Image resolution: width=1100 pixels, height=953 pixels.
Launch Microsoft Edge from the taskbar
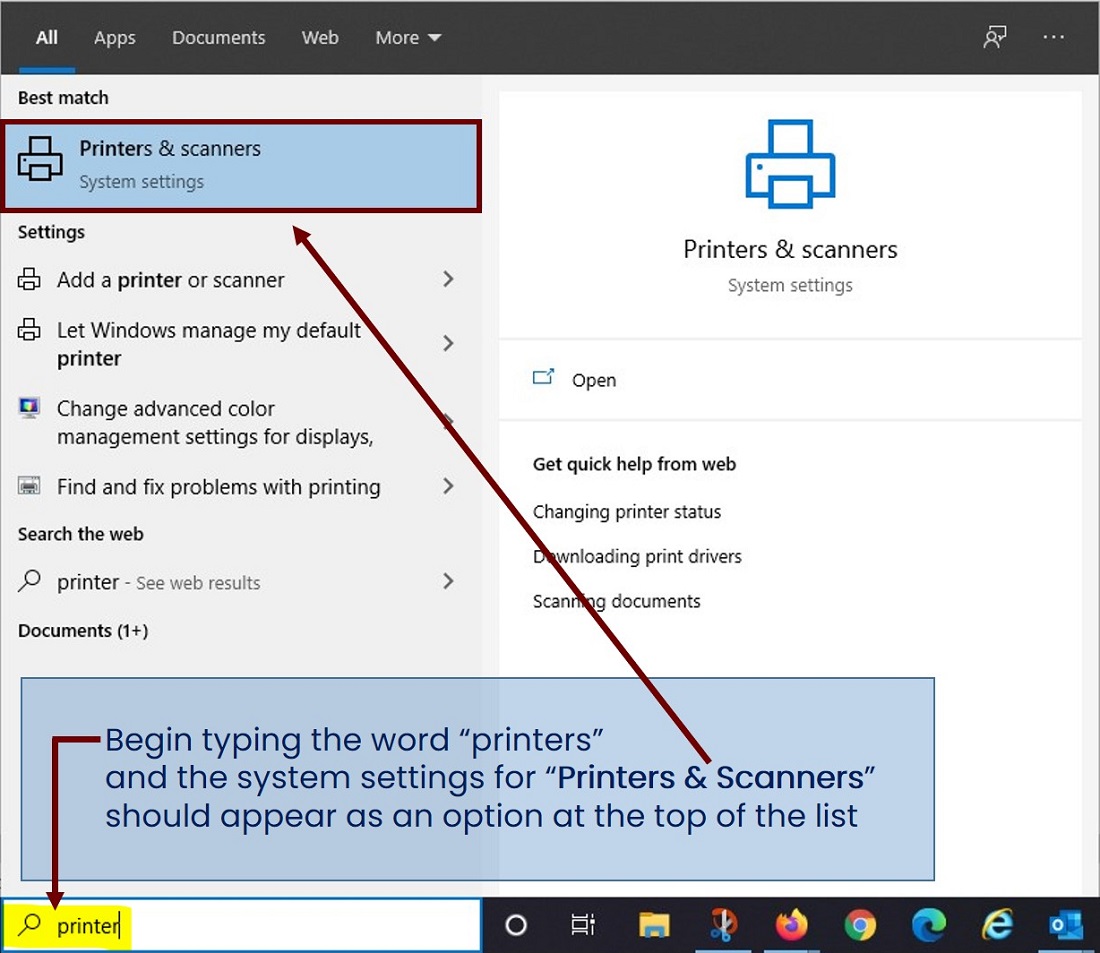click(x=929, y=925)
